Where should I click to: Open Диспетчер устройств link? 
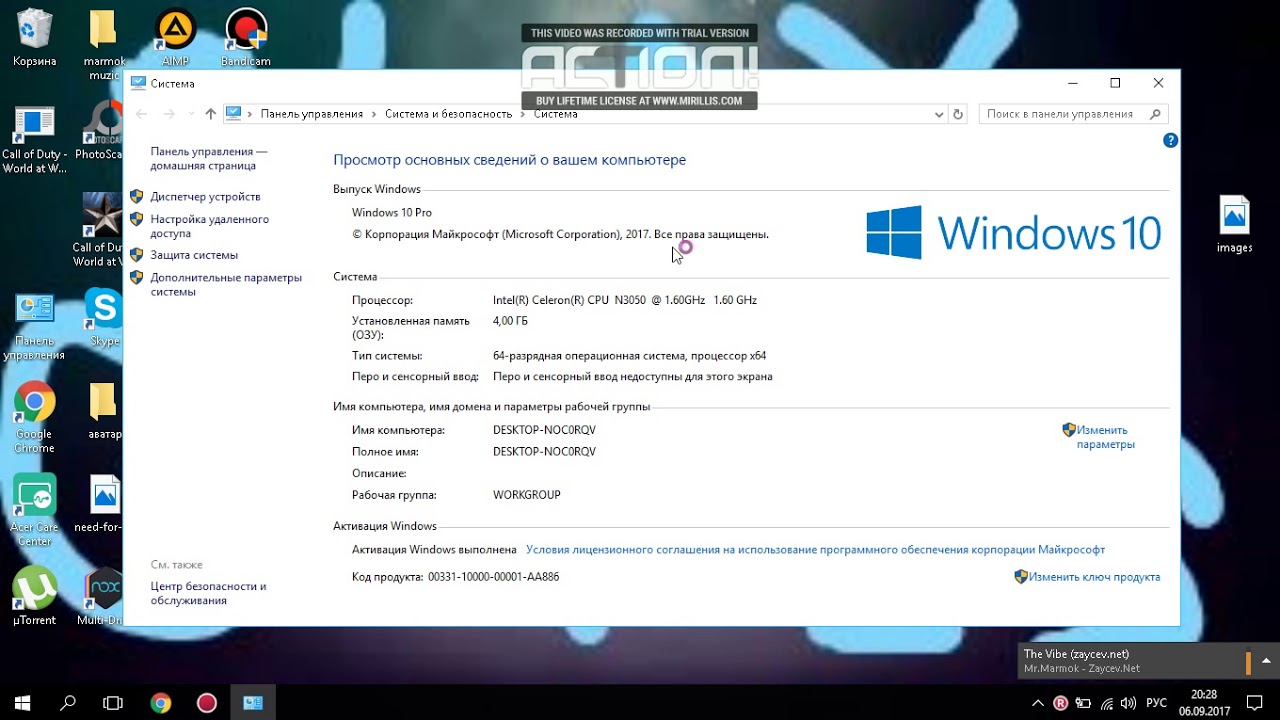(205, 197)
